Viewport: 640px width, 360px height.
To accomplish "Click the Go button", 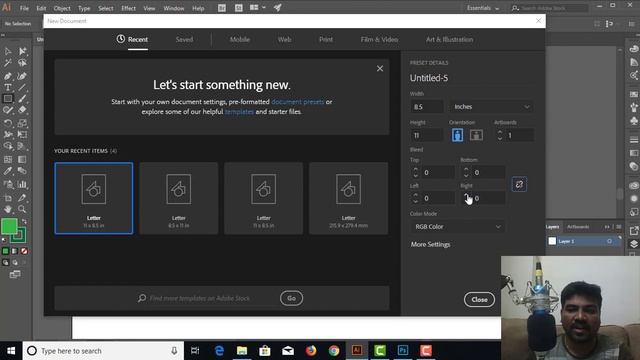I will (x=291, y=298).
